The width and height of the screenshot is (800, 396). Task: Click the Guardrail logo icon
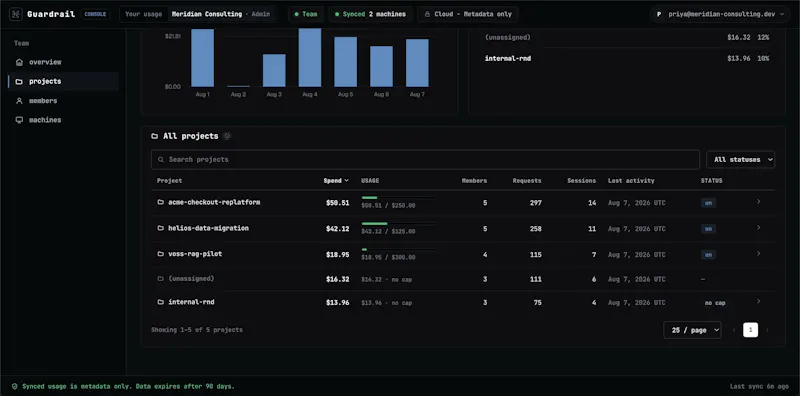(16, 14)
